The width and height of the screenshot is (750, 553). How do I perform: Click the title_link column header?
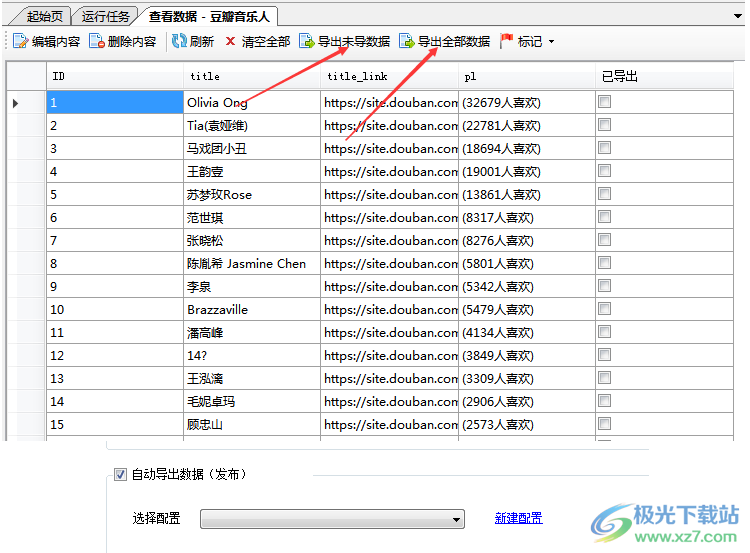point(389,77)
